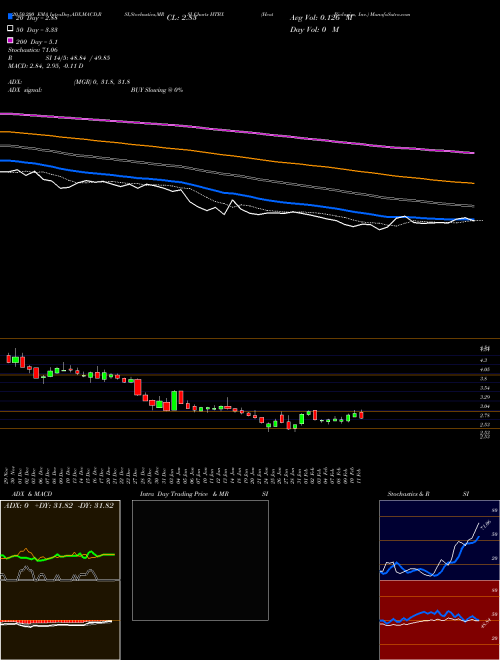The height and width of the screenshot is (660, 500).
Task: Click the last red candlestick on the chart
Action: pyautogui.click(x=361, y=415)
